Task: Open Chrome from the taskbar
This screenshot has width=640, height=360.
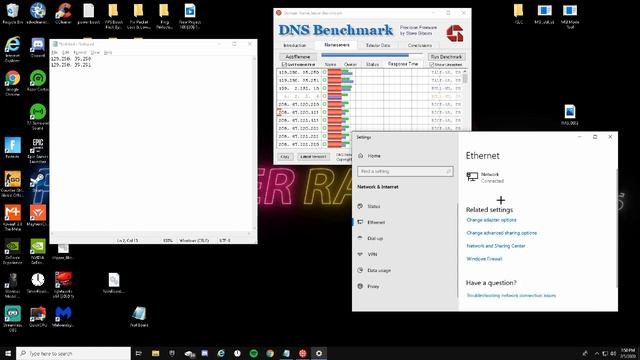Action: pos(270,353)
